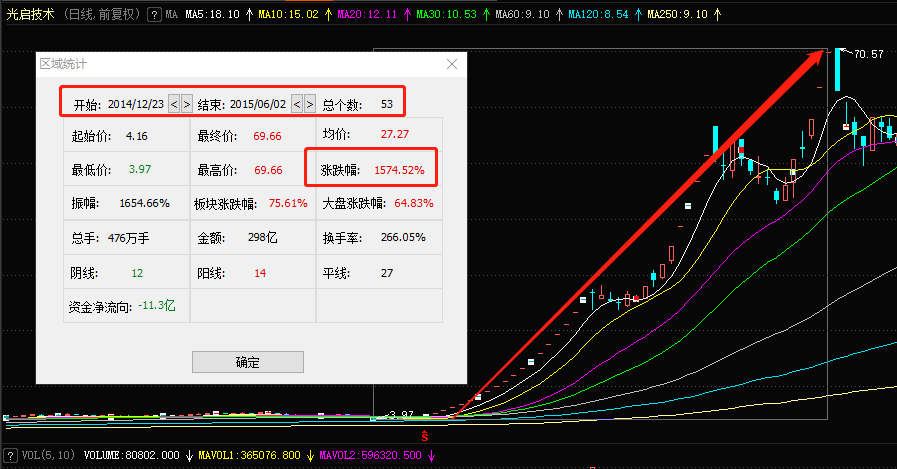Click the start date 2014/12/23 field

136,103
